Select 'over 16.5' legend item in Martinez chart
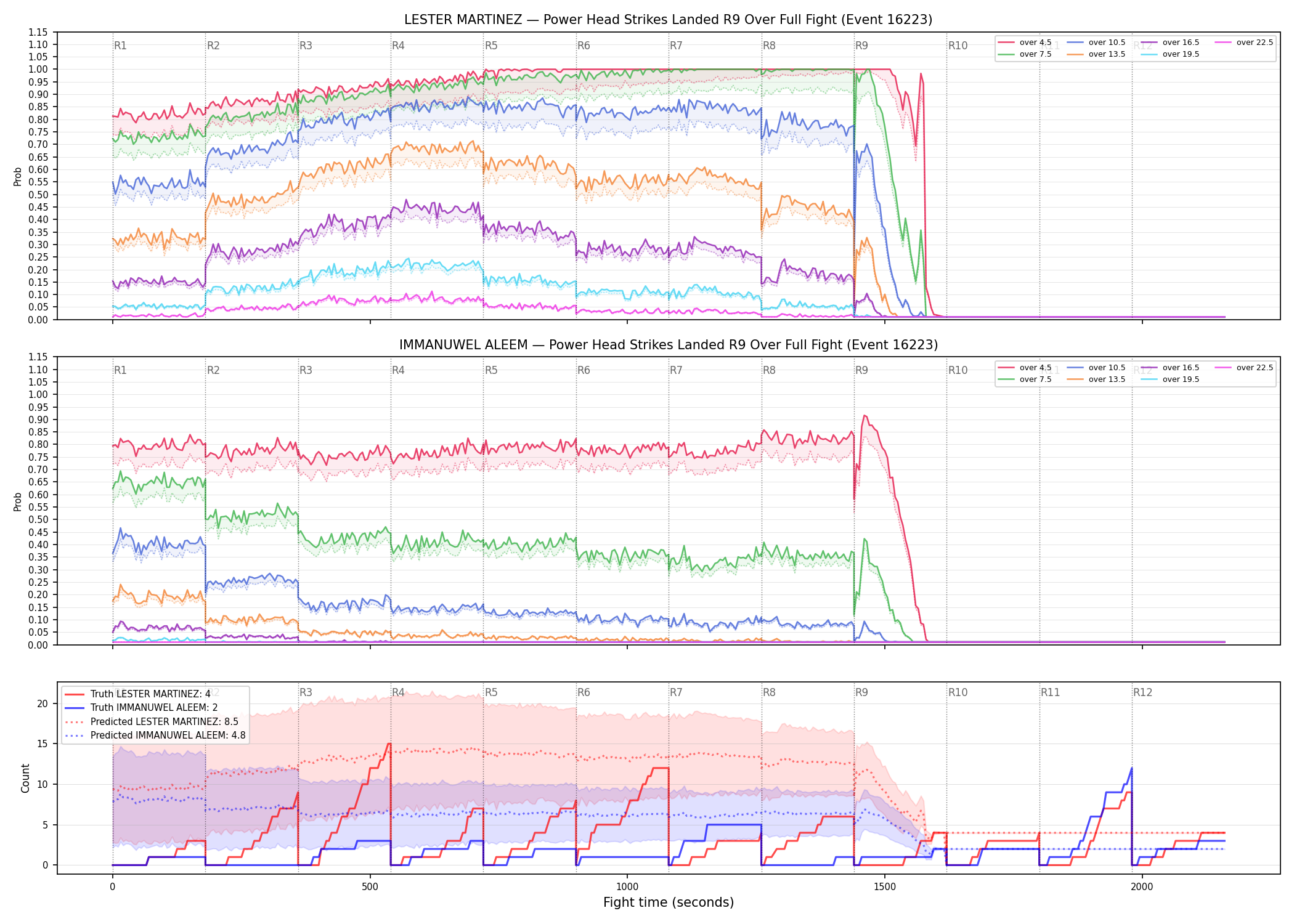1294x924 pixels. (x=1170, y=43)
